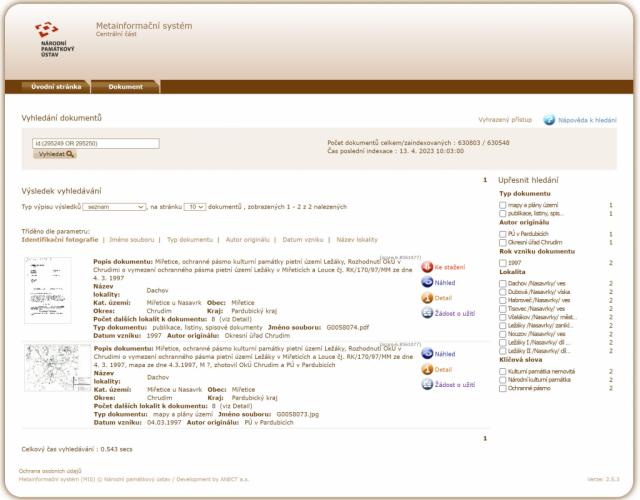Click Žádost o užití for first result
Image resolution: width=640 pixels, height=500 pixels.
click(x=427, y=313)
